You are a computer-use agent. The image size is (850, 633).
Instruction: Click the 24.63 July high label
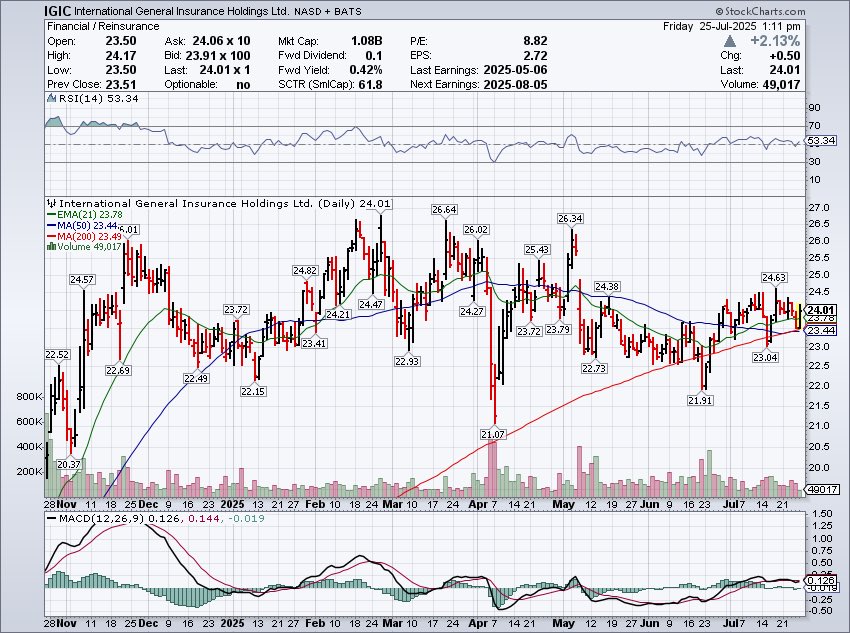pos(774,277)
